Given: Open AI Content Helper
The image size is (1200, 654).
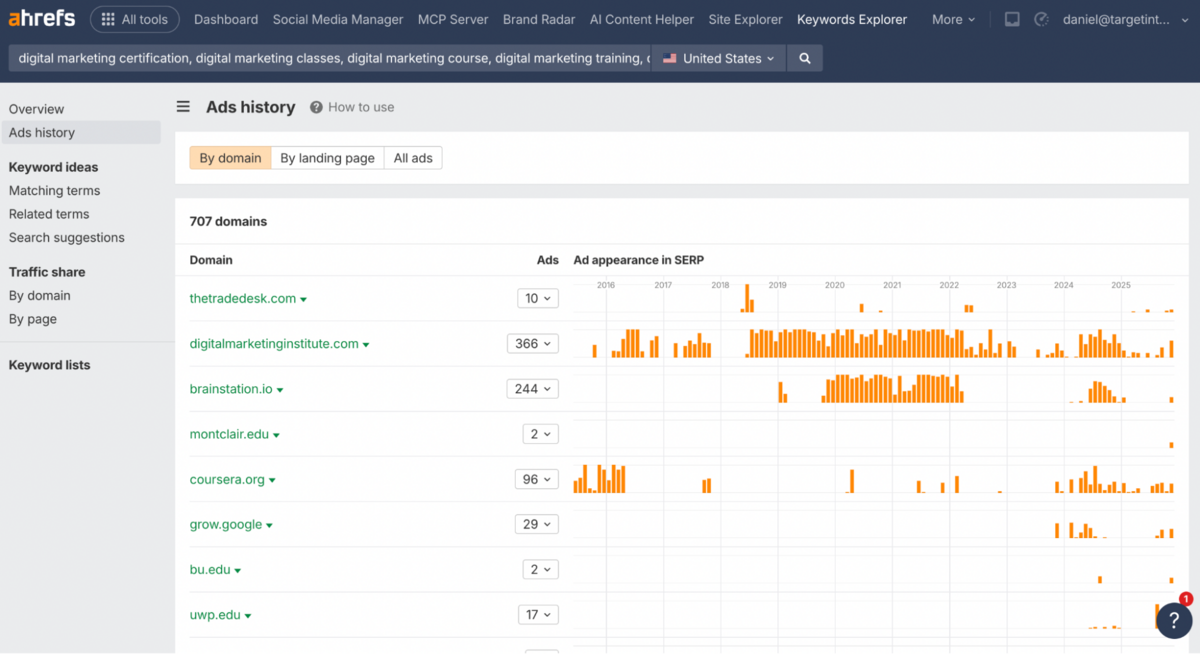Looking at the screenshot, I should click(x=642, y=19).
